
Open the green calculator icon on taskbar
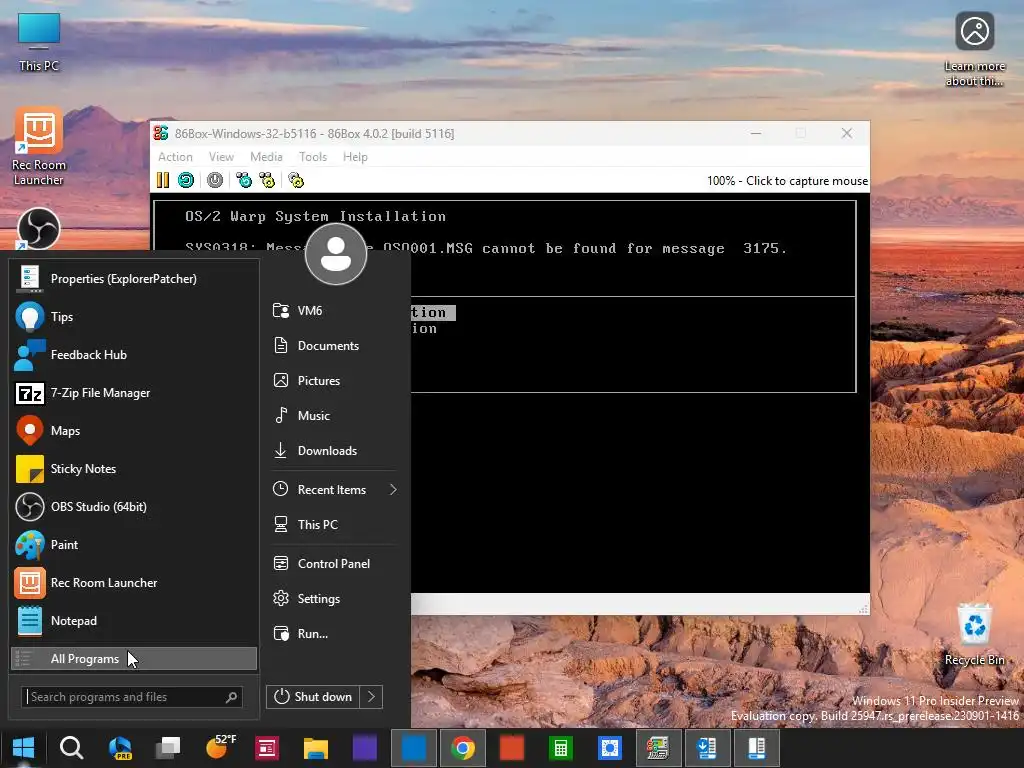[560, 748]
